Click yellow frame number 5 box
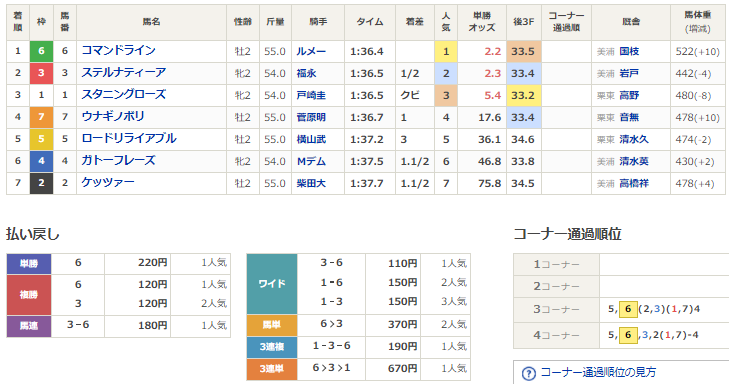This screenshot has width=729, height=384. [41, 139]
